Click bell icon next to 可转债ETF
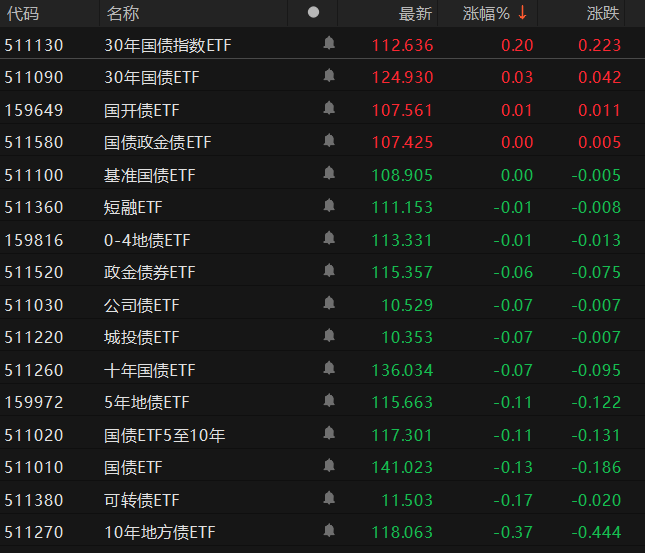The height and width of the screenshot is (553, 645). pos(329,499)
